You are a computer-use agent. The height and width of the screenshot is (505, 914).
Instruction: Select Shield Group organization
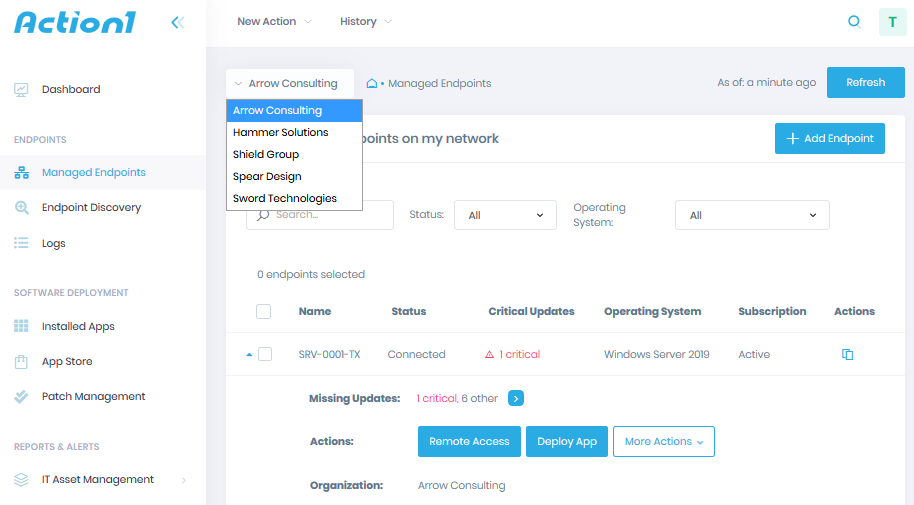point(294,155)
